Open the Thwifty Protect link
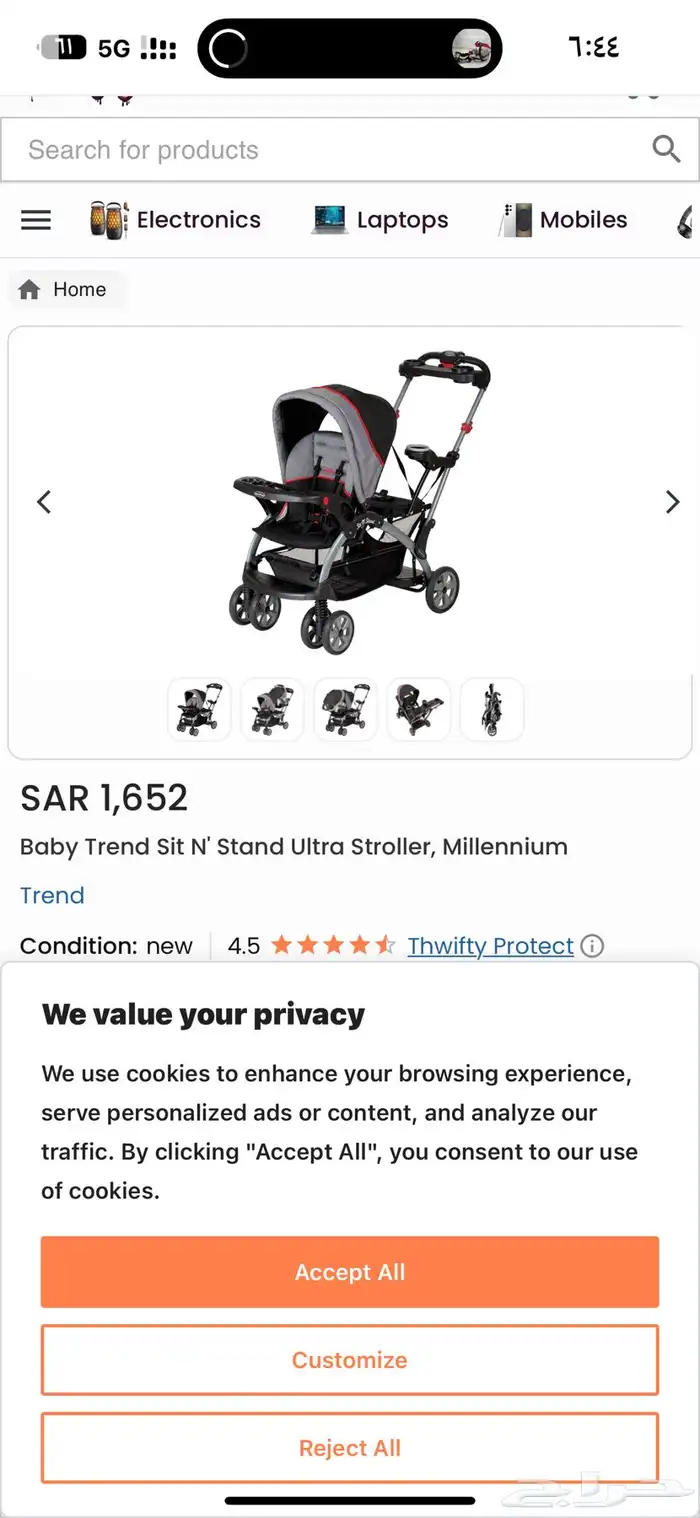Viewport: 700px width, 1518px height. pos(490,946)
